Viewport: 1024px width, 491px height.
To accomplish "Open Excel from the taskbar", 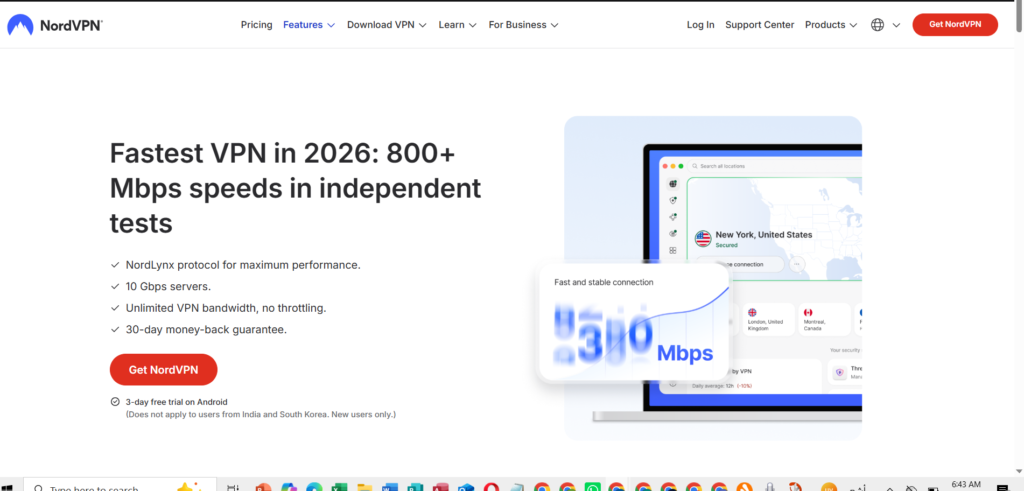I will click(x=339, y=487).
